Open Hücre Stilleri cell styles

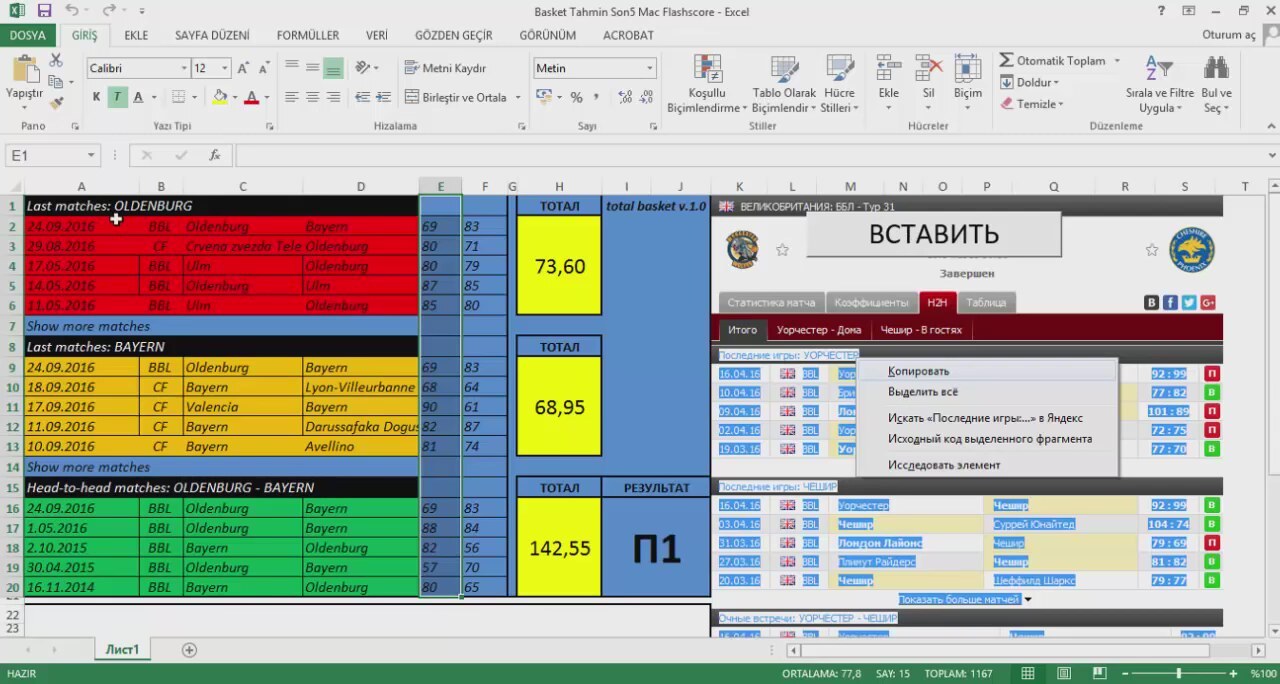838,84
